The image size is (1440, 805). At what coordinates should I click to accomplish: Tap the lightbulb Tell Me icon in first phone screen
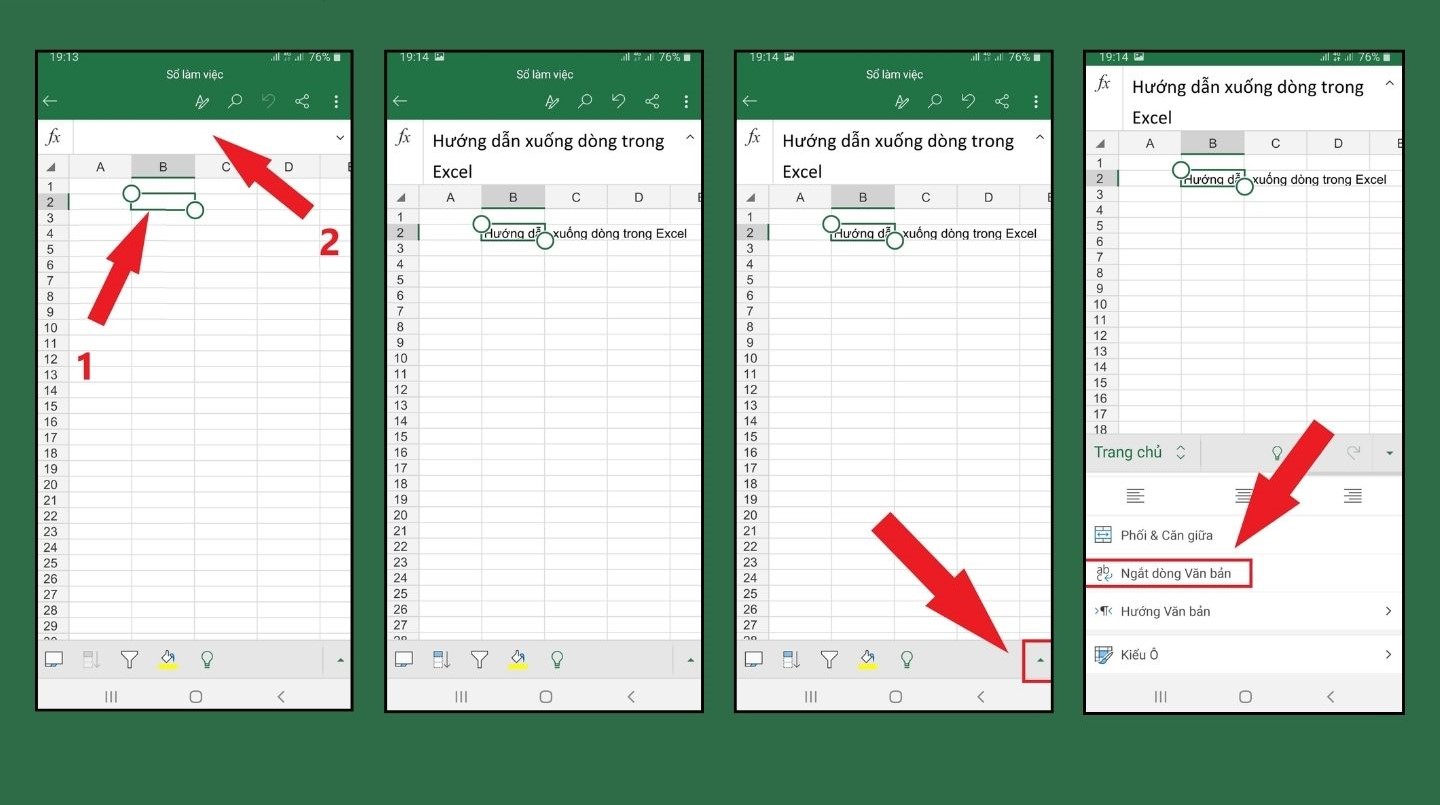point(207,659)
